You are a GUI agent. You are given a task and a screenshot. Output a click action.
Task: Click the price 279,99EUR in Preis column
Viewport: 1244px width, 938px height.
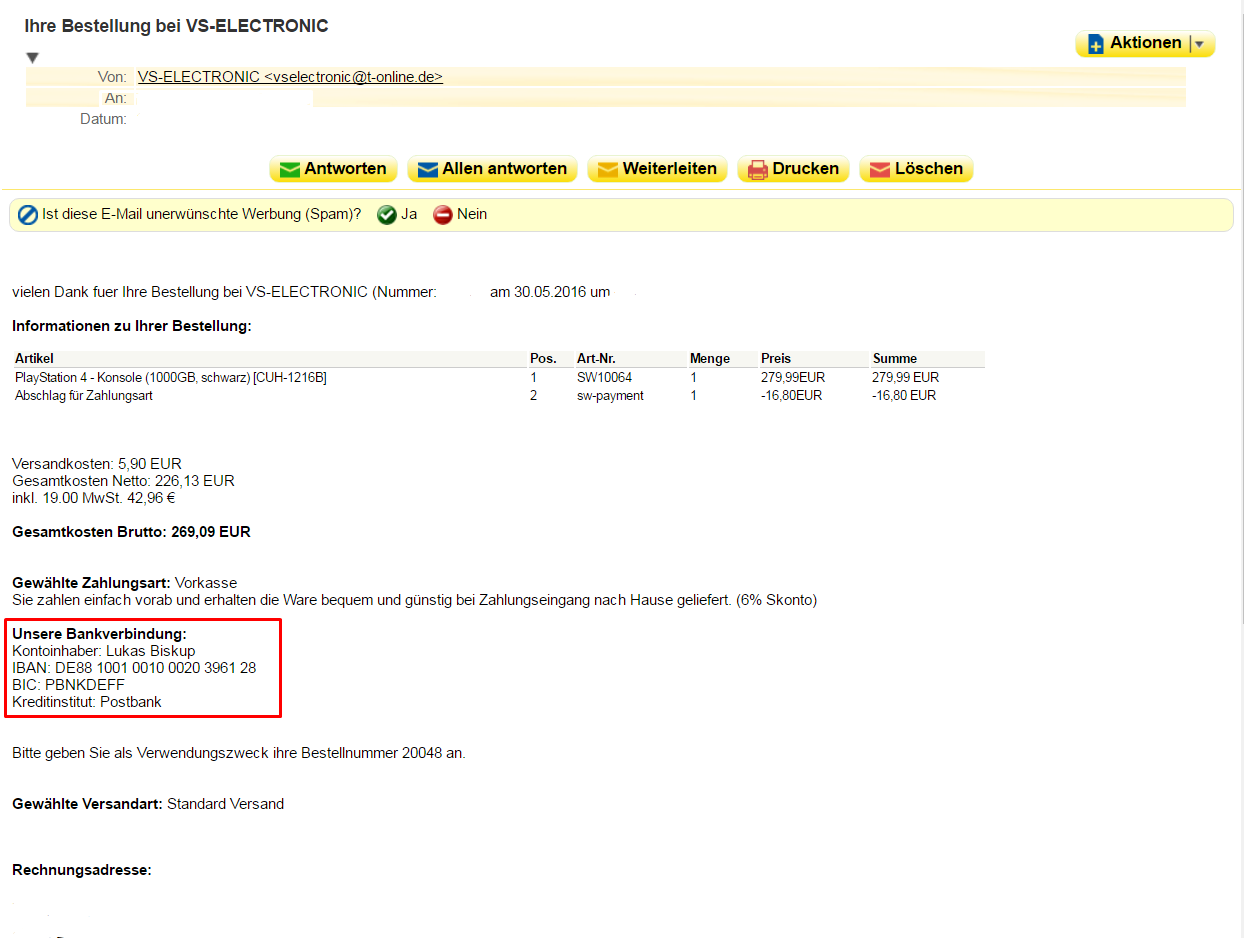coord(792,377)
